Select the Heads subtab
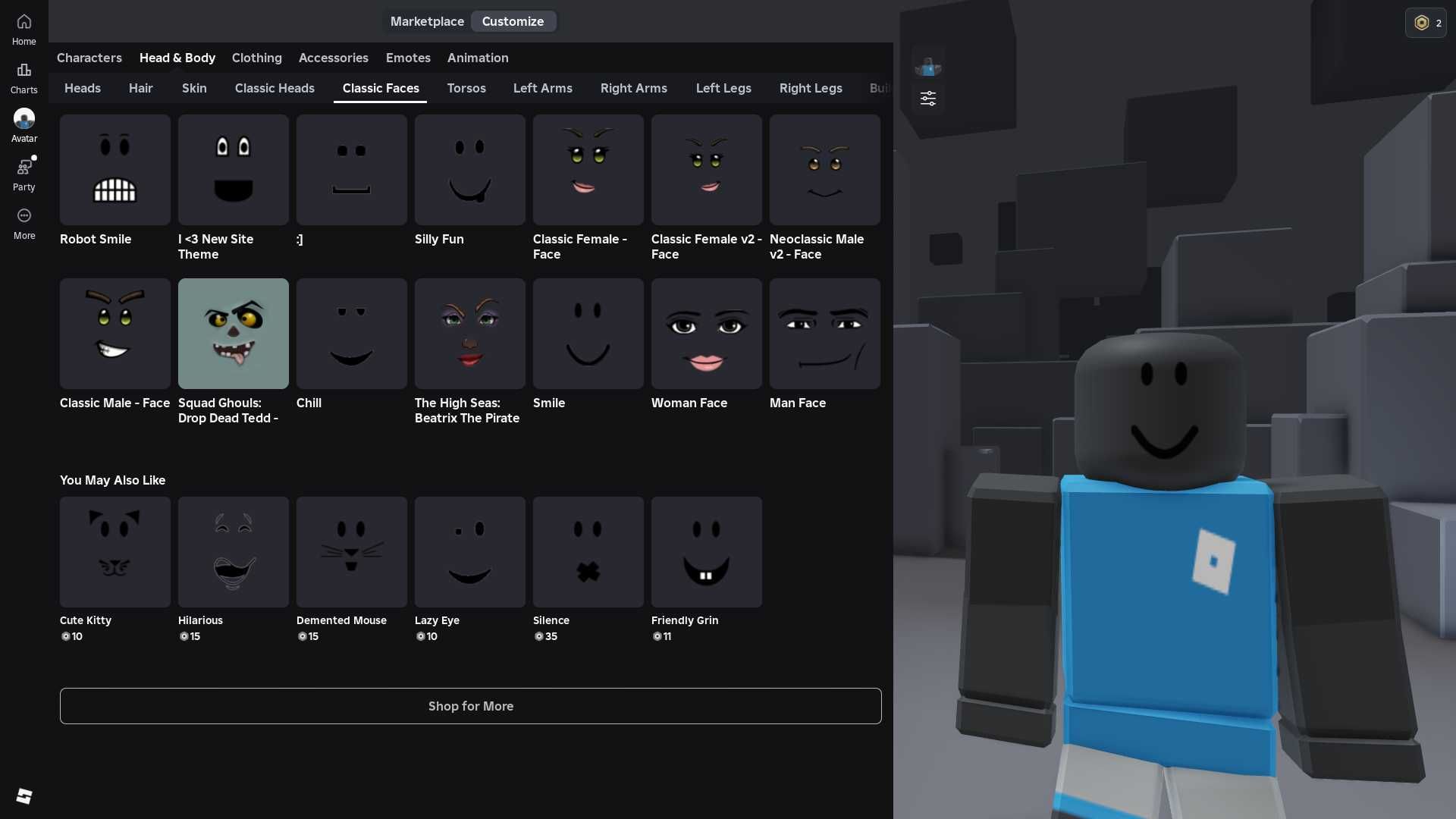Screen dimensions: 1456x819 tap(83, 88)
